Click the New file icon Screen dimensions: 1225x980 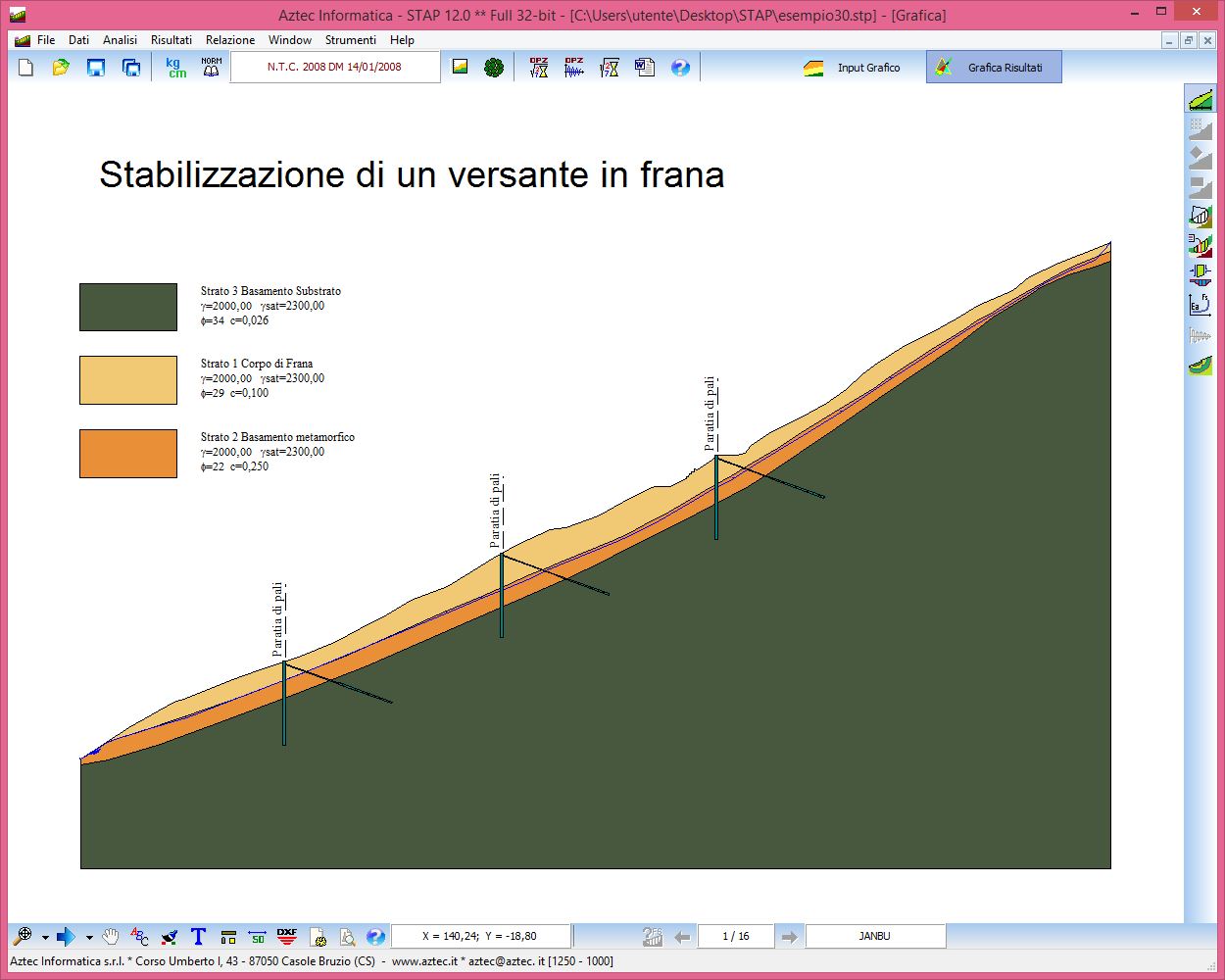pyautogui.click(x=26, y=68)
